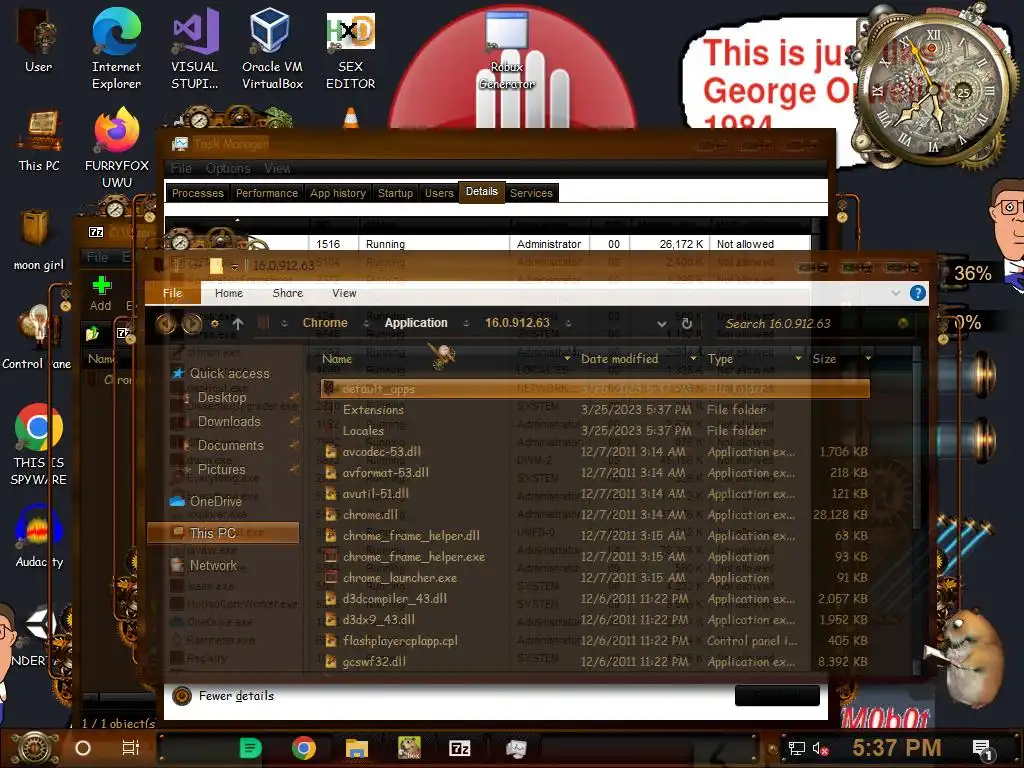Click the Start button on taskbar
1024x768 pixels.
(35, 748)
